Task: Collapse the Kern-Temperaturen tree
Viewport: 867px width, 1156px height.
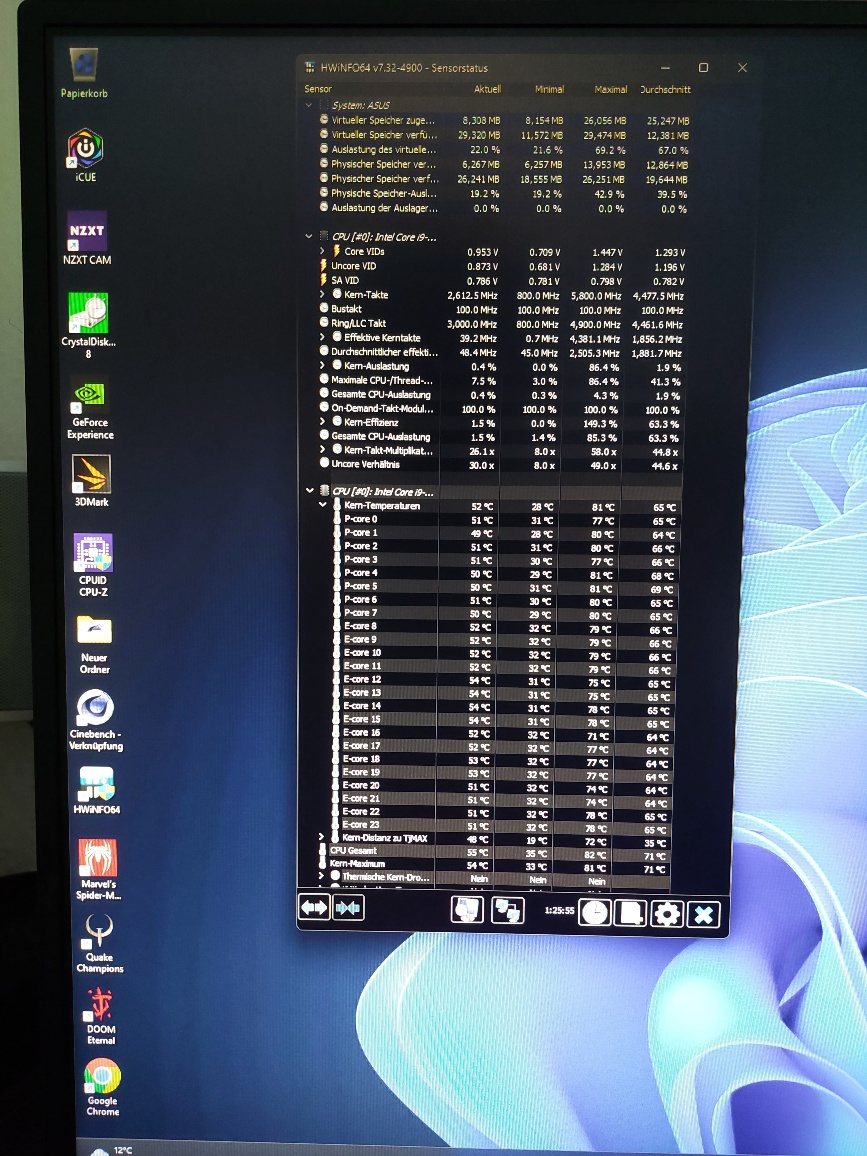Action: [x=322, y=505]
